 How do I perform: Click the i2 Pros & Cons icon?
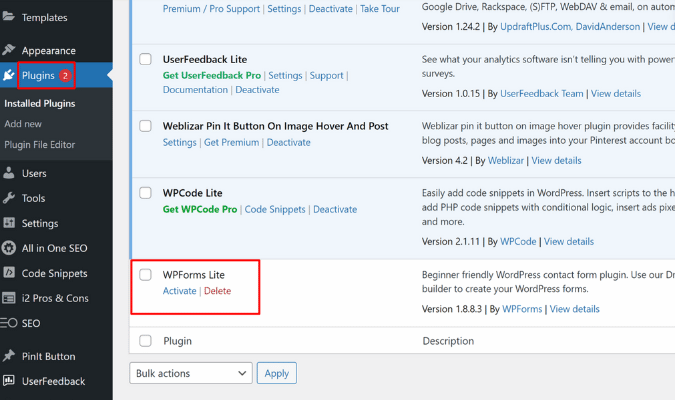coord(9,298)
